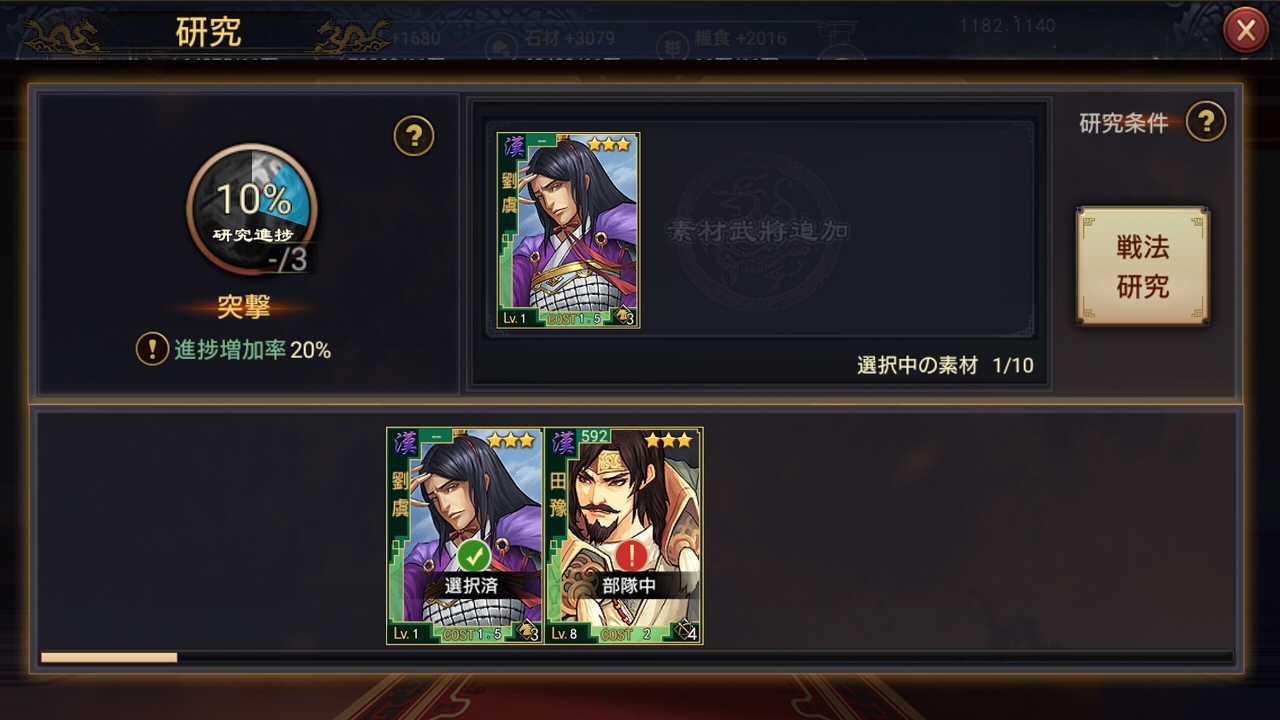Click the 研究条件 label
The height and width of the screenshot is (720, 1280).
[x=1124, y=123]
